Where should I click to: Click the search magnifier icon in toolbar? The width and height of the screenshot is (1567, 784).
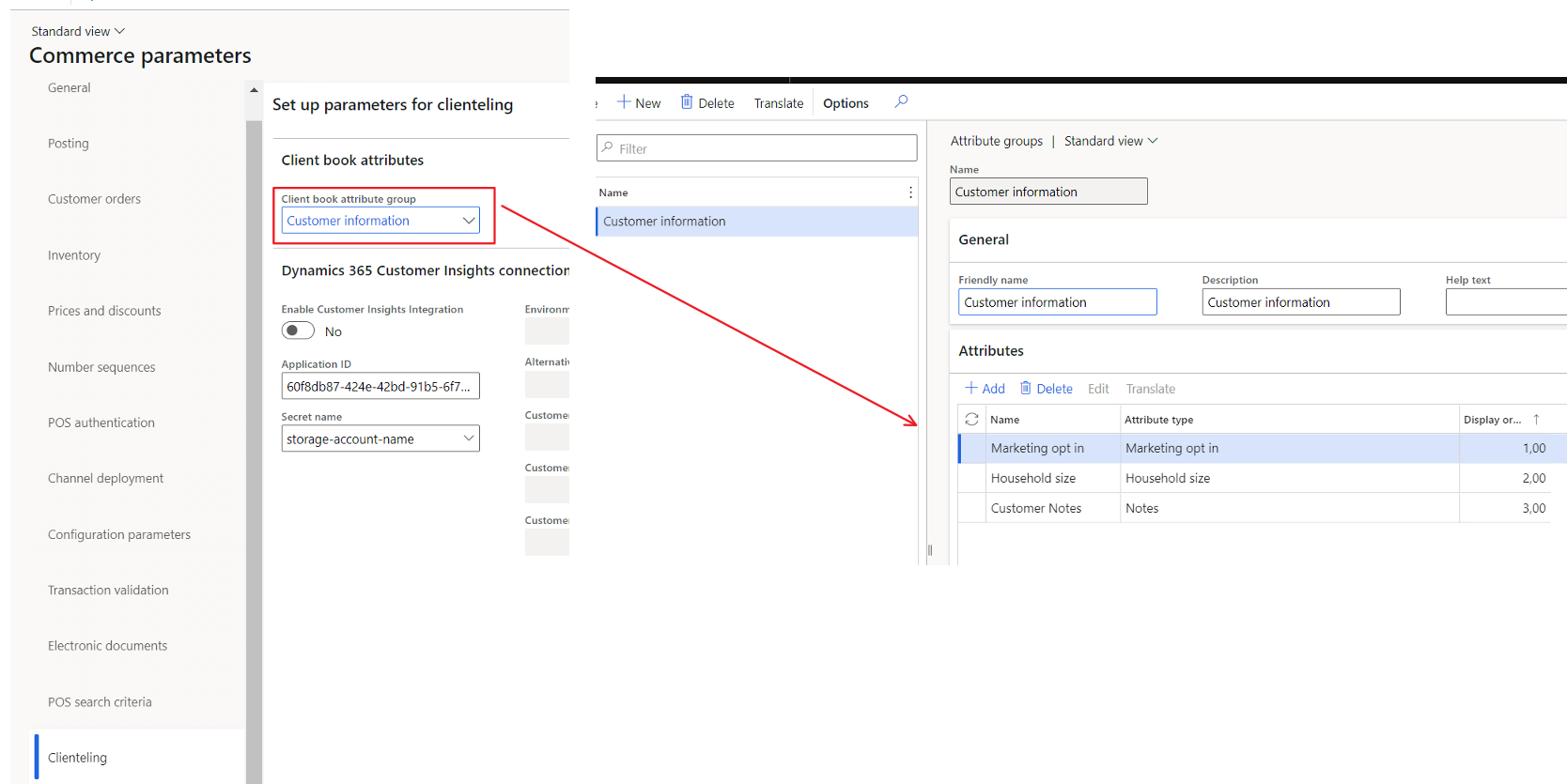pos(901,101)
